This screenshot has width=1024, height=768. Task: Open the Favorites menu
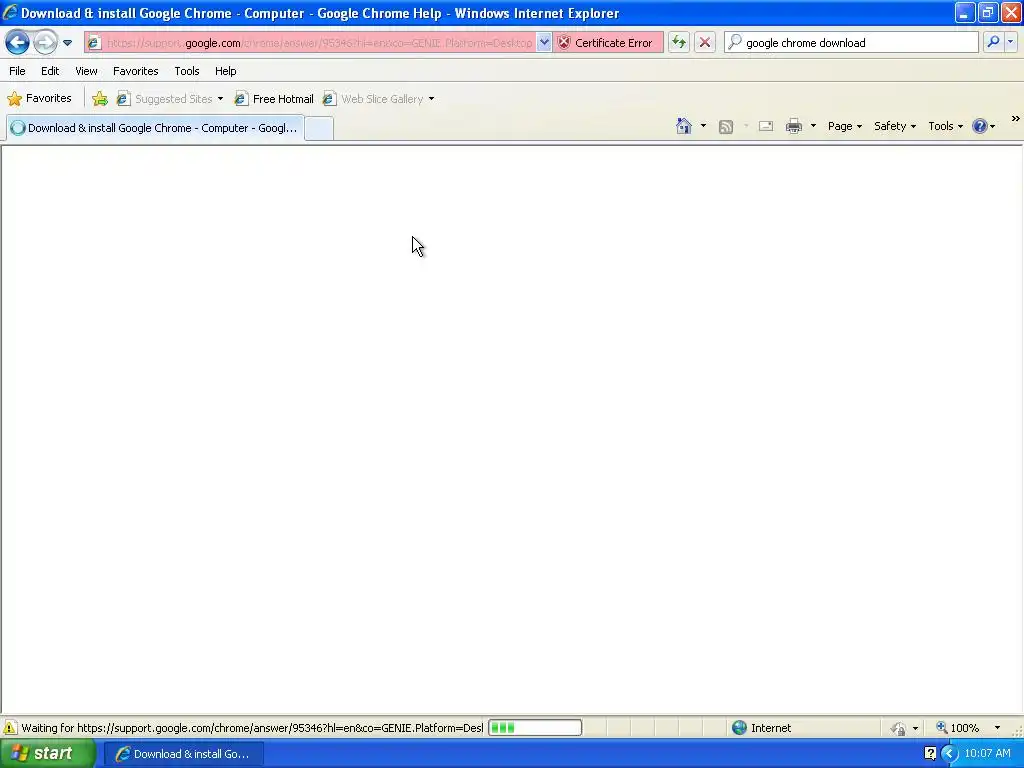coord(135,71)
